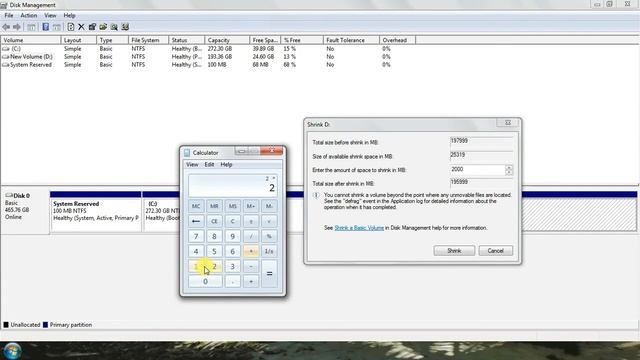Open Disk Management's View menu

coord(50,16)
